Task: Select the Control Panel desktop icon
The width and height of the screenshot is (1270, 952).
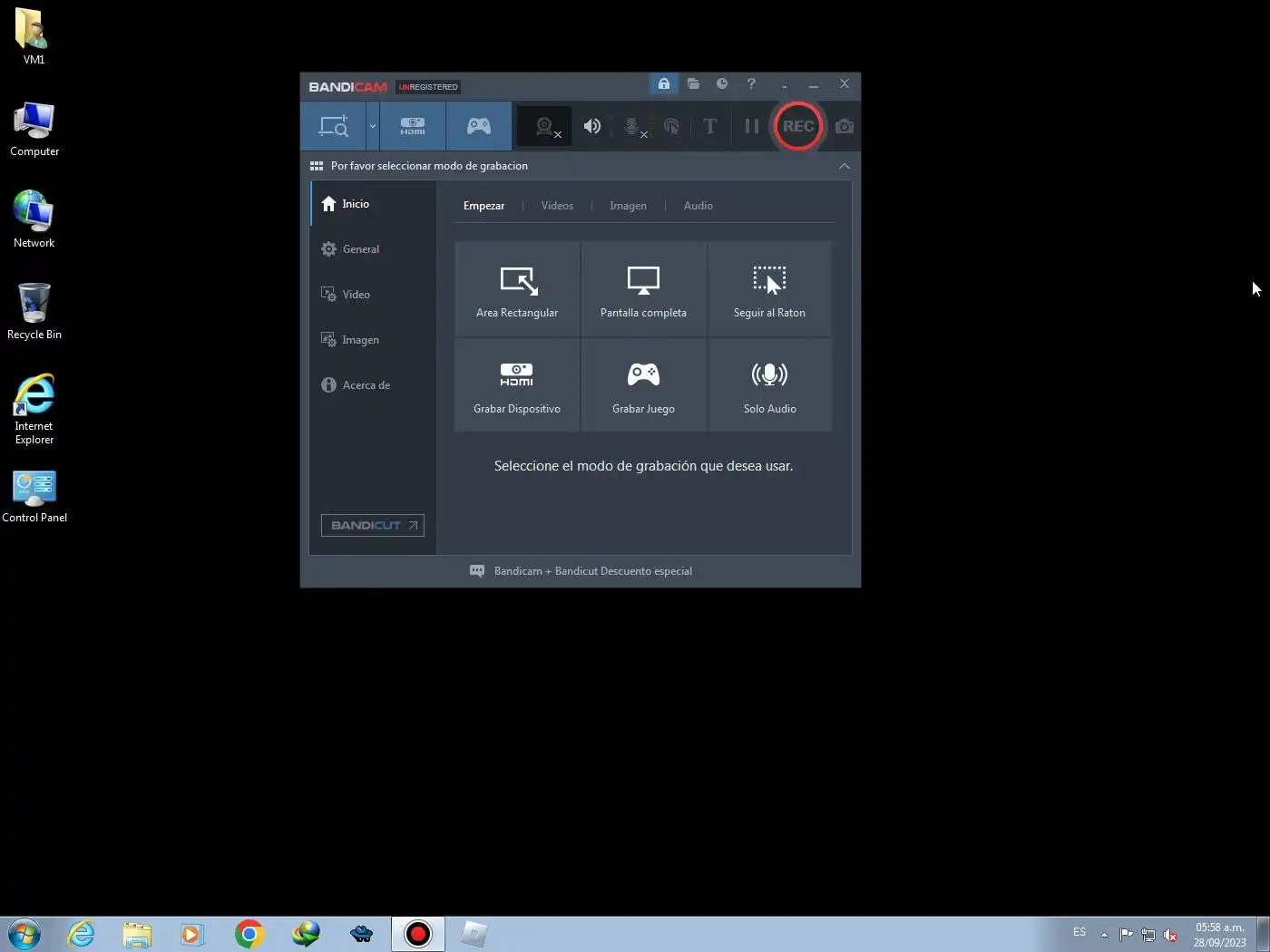Action: click(34, 497)
